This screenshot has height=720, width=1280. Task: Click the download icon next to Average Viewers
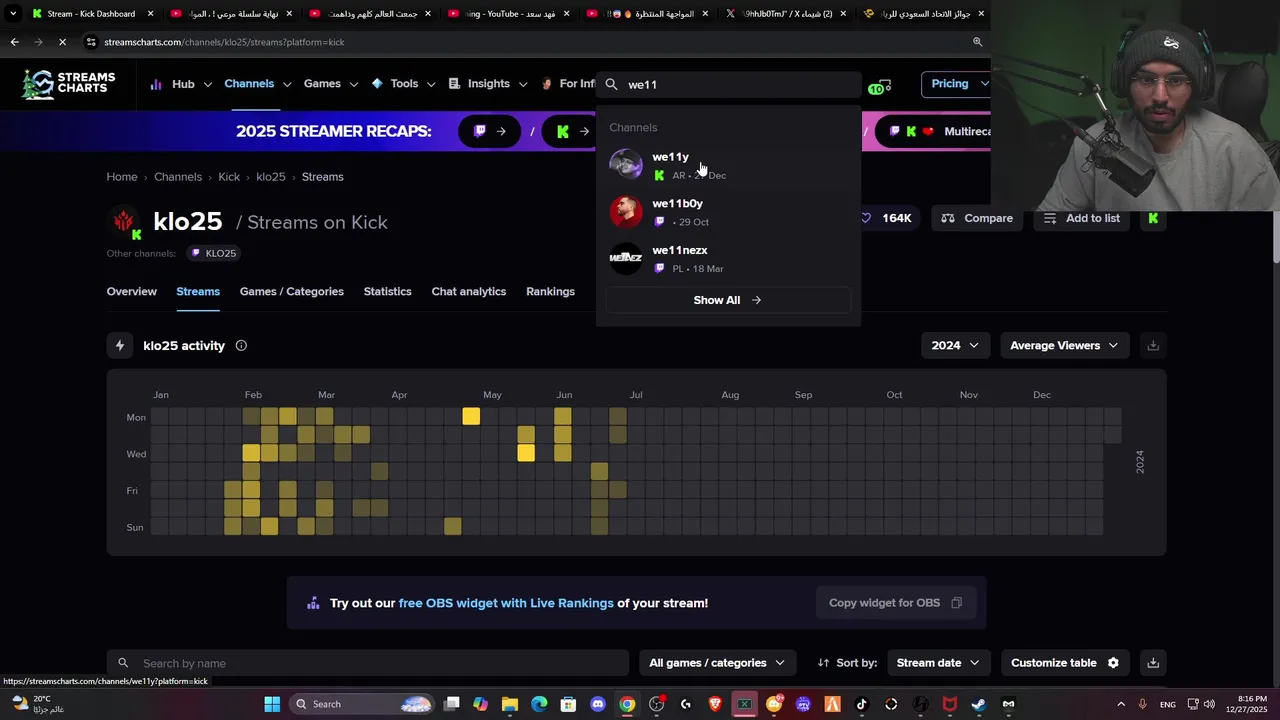pyautogui.click(x=1153, y=345)
